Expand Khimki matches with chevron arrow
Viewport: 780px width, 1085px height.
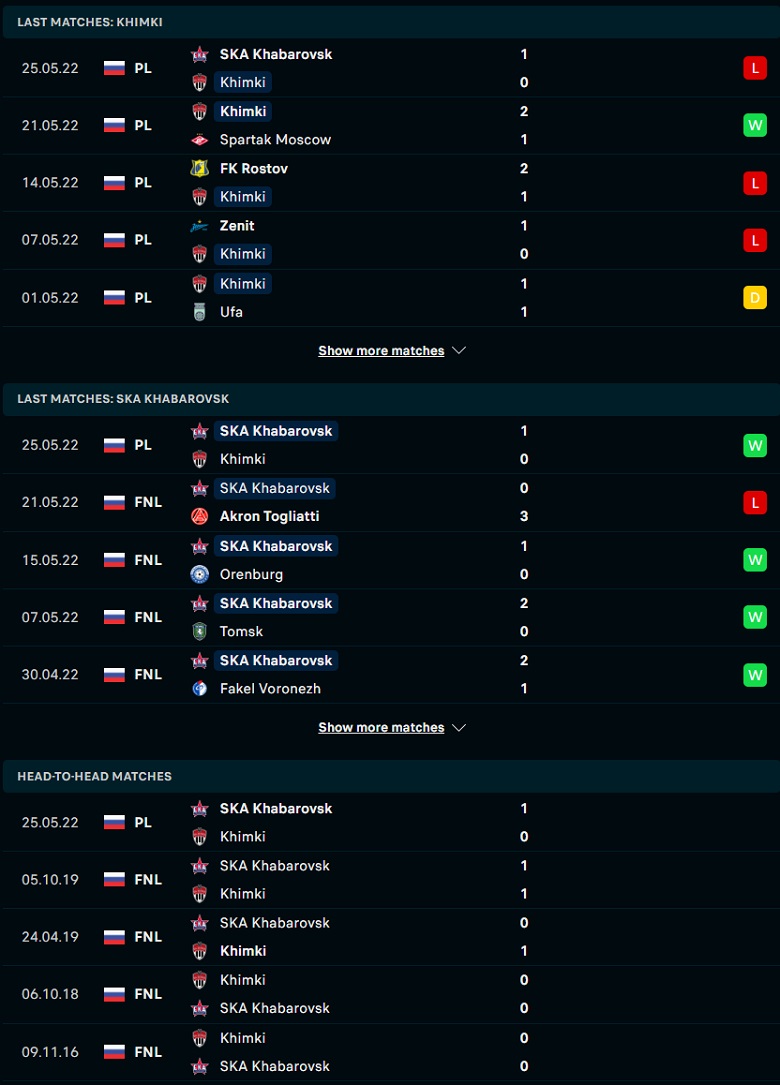click(x=459, y=351)
